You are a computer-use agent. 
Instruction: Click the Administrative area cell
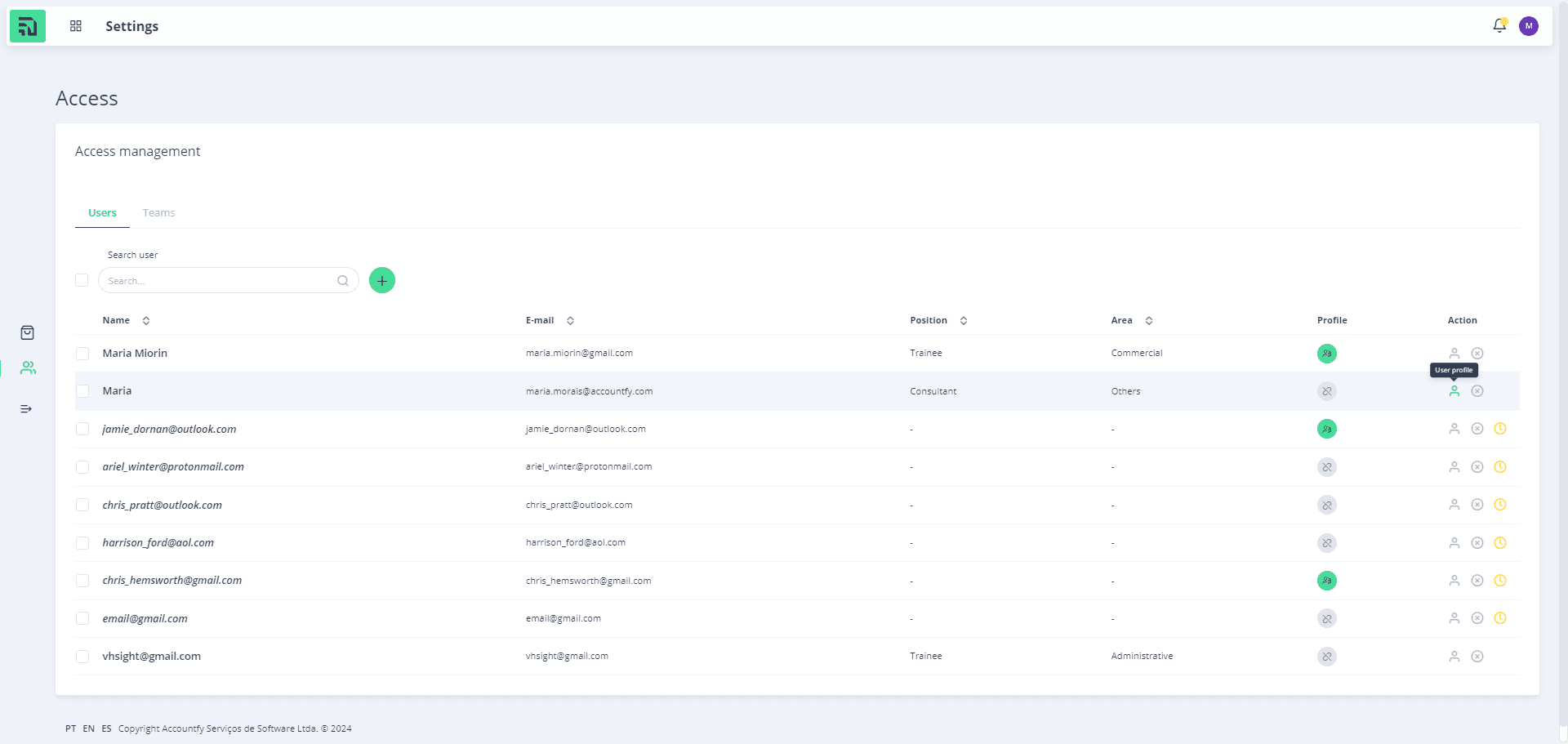tap(1142, 657)
